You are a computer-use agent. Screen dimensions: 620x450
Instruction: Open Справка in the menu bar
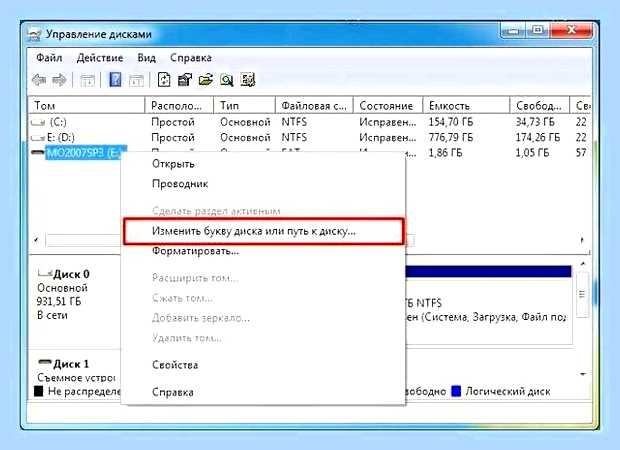(191, 58)
